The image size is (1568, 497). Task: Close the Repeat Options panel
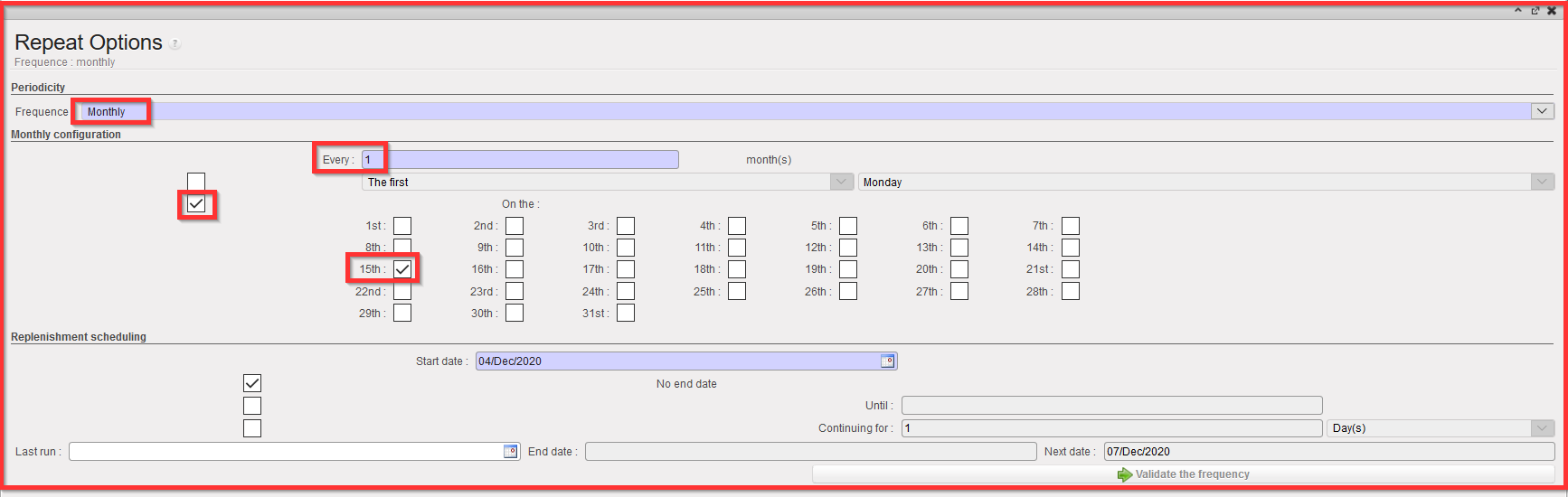coord(1552,11)
